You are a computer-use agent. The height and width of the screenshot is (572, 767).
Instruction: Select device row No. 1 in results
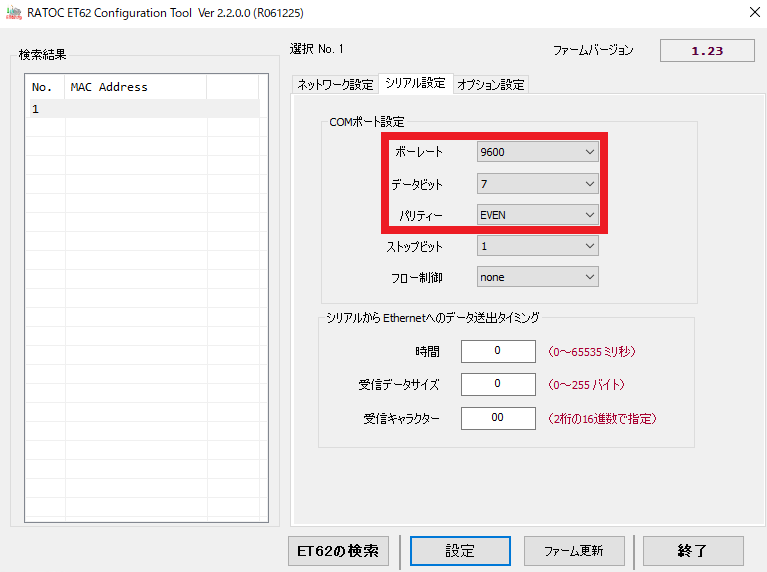pos(140,109)
